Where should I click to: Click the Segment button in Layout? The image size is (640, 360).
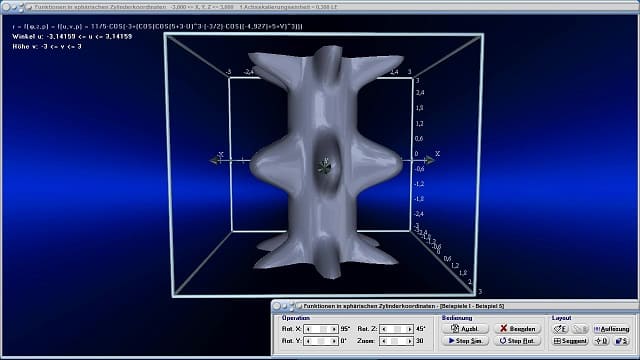tap(570, 341)
